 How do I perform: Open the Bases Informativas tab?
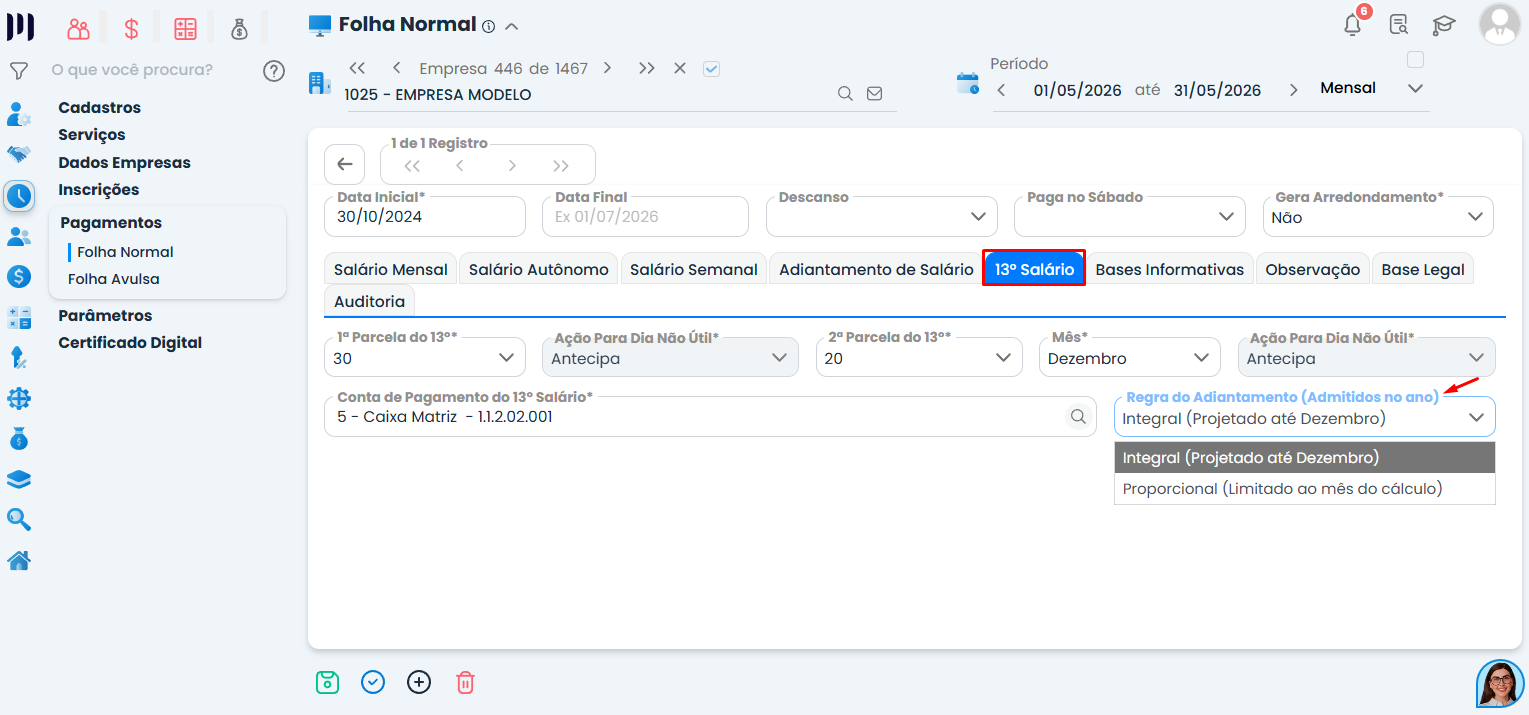(x=1169, y=269)
